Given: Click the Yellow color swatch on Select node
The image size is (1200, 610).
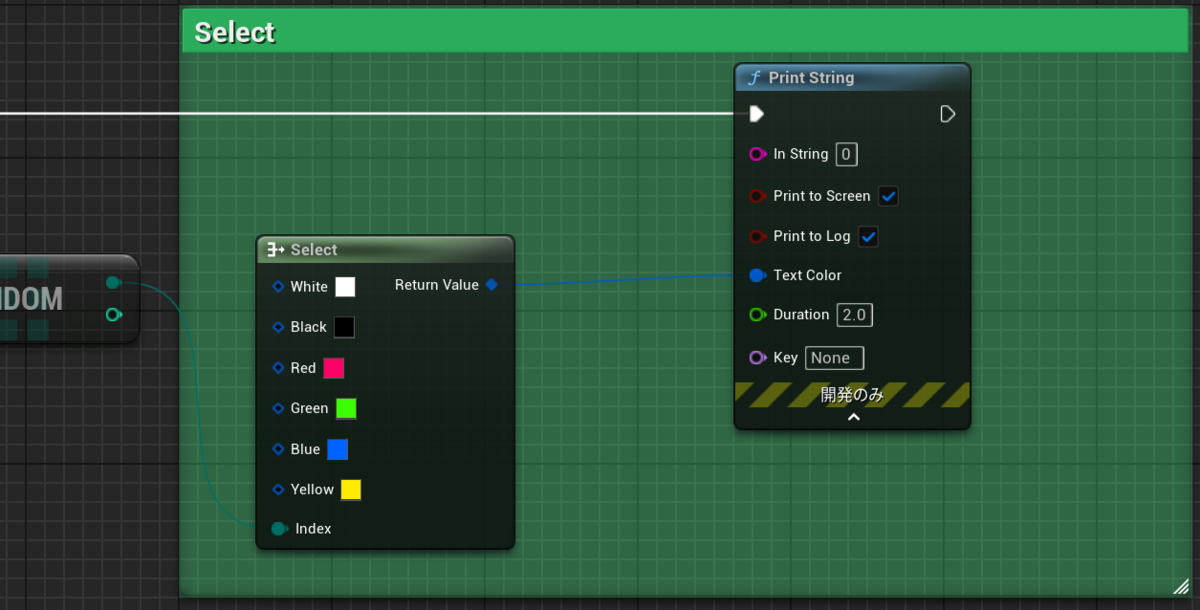Looking at the screenshot, I should (x=350, y=489).
